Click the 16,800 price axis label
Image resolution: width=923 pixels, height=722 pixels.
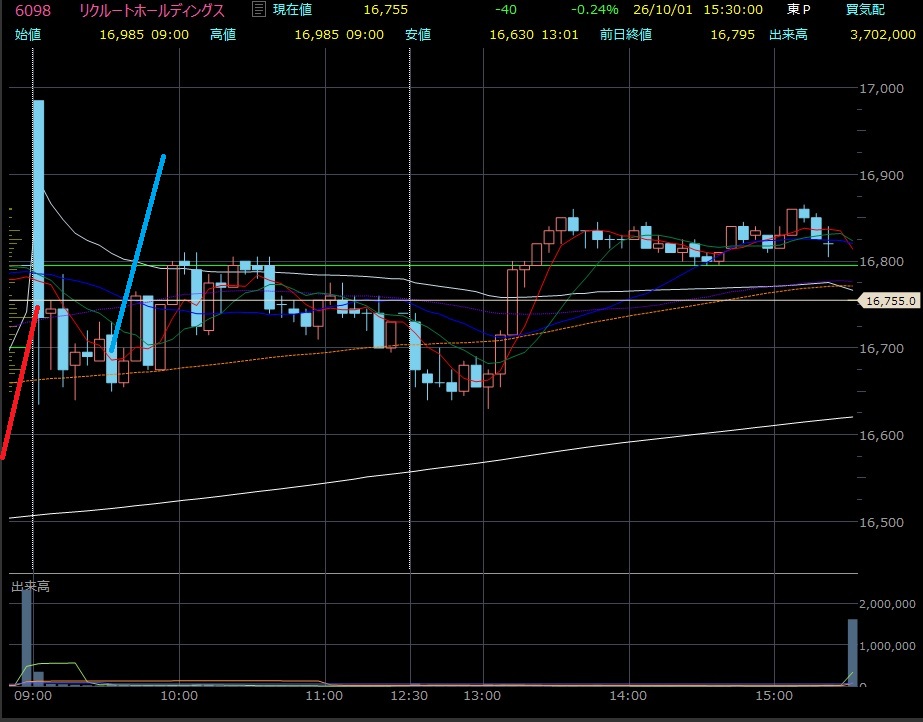881,262
